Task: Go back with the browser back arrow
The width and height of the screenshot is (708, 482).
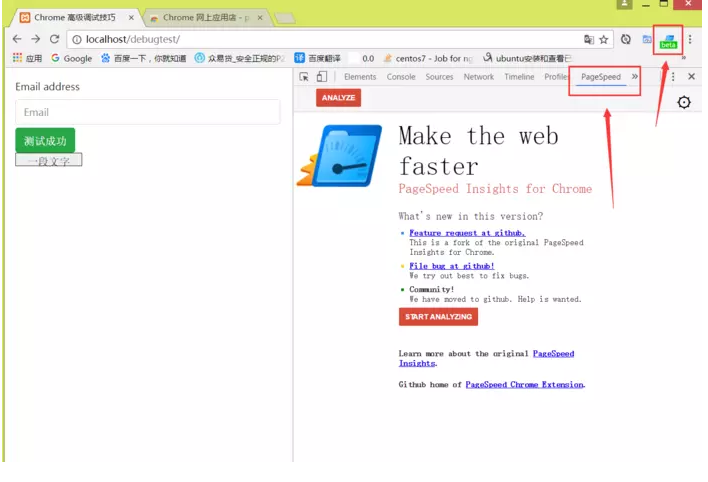Action: [17, 39]
